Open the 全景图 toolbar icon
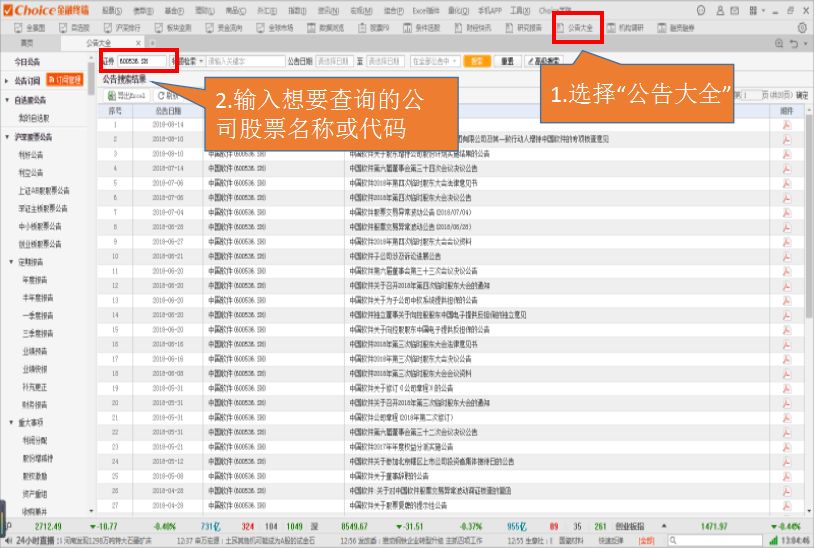Image resolution: width=815 pixels, height=549 pixels. [x=29, y=28]
